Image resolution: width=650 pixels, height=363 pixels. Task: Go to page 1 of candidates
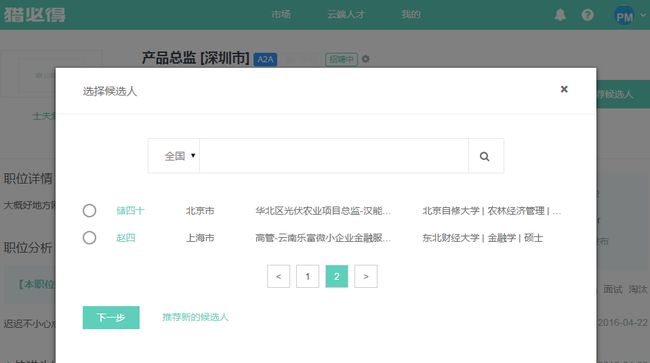tap(308, 276)
